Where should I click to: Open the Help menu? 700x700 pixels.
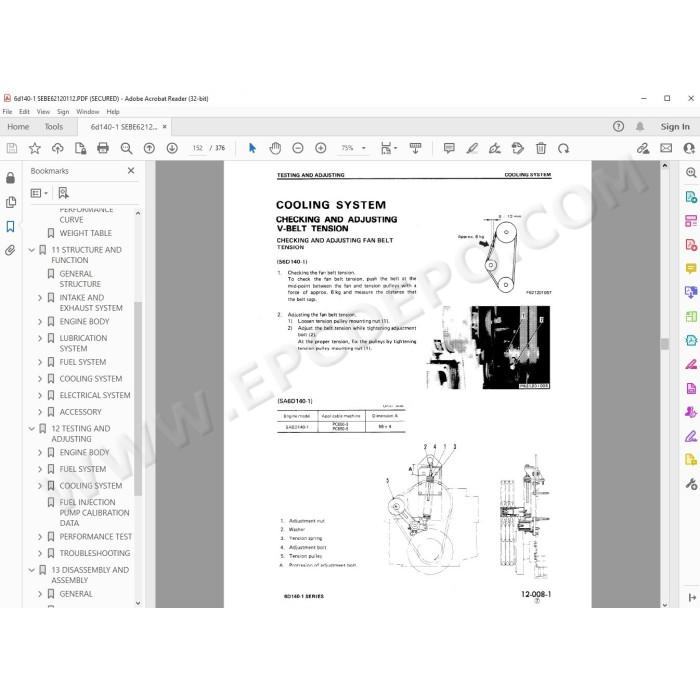(x=113, y=112)
